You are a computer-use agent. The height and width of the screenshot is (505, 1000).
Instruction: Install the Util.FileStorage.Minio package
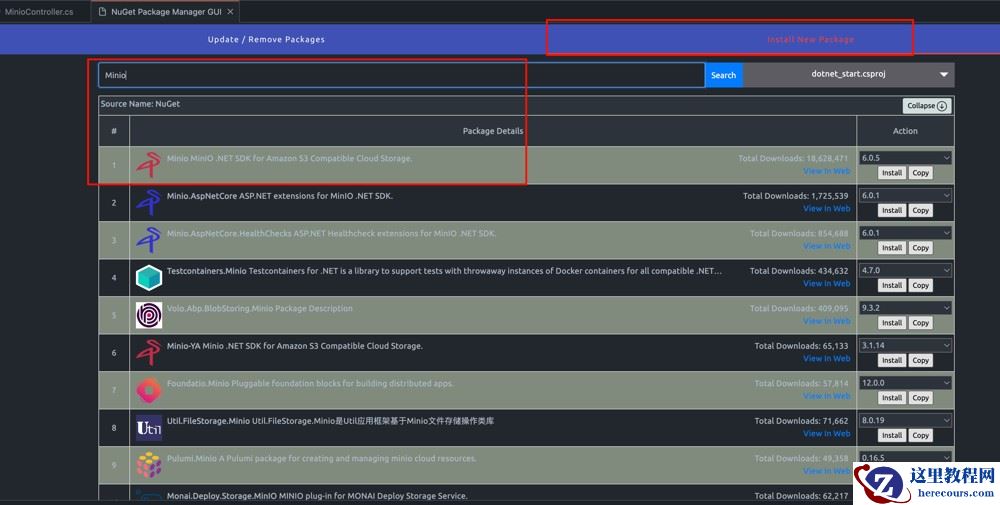892,435
